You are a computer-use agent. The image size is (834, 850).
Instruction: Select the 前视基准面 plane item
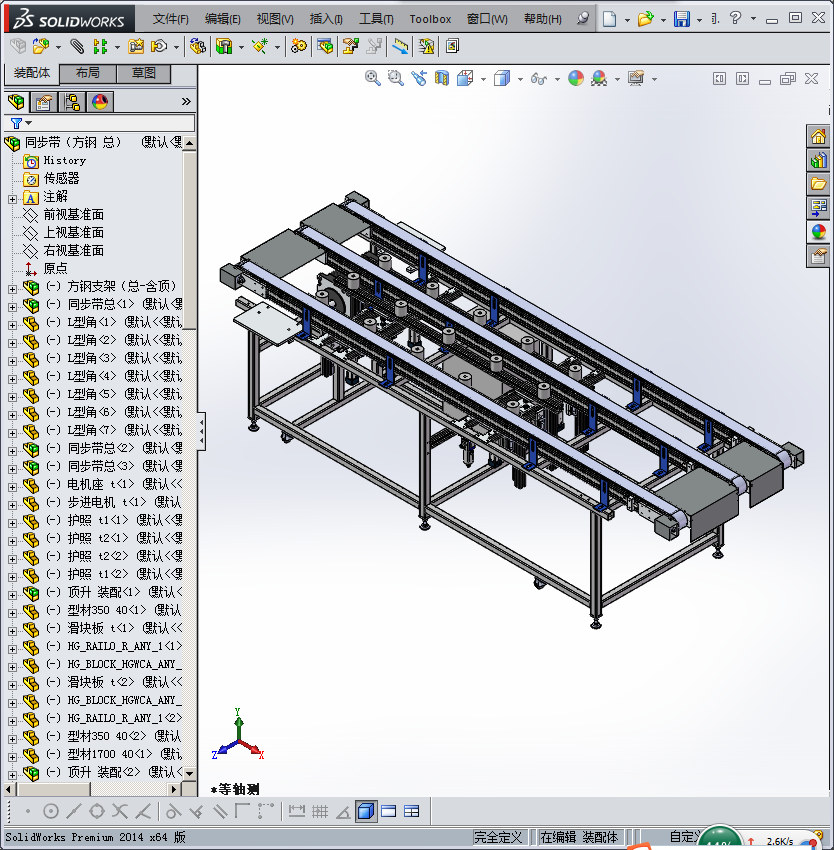[73, 215]
